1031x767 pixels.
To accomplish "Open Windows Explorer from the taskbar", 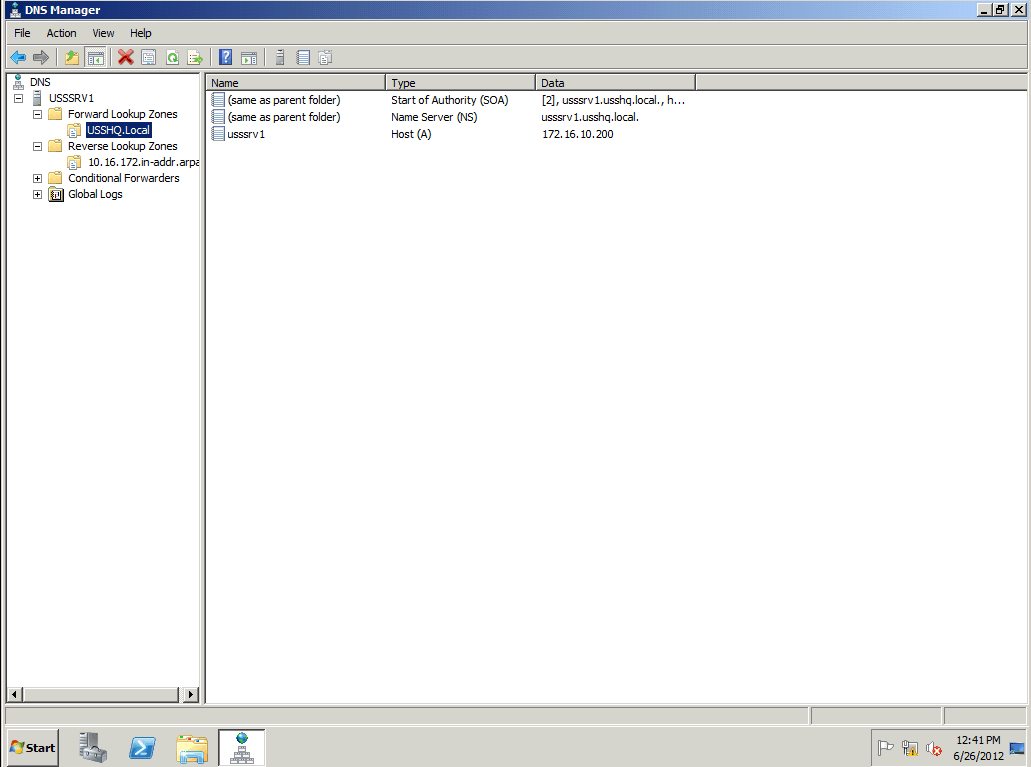I will click(x=192, y=747).
